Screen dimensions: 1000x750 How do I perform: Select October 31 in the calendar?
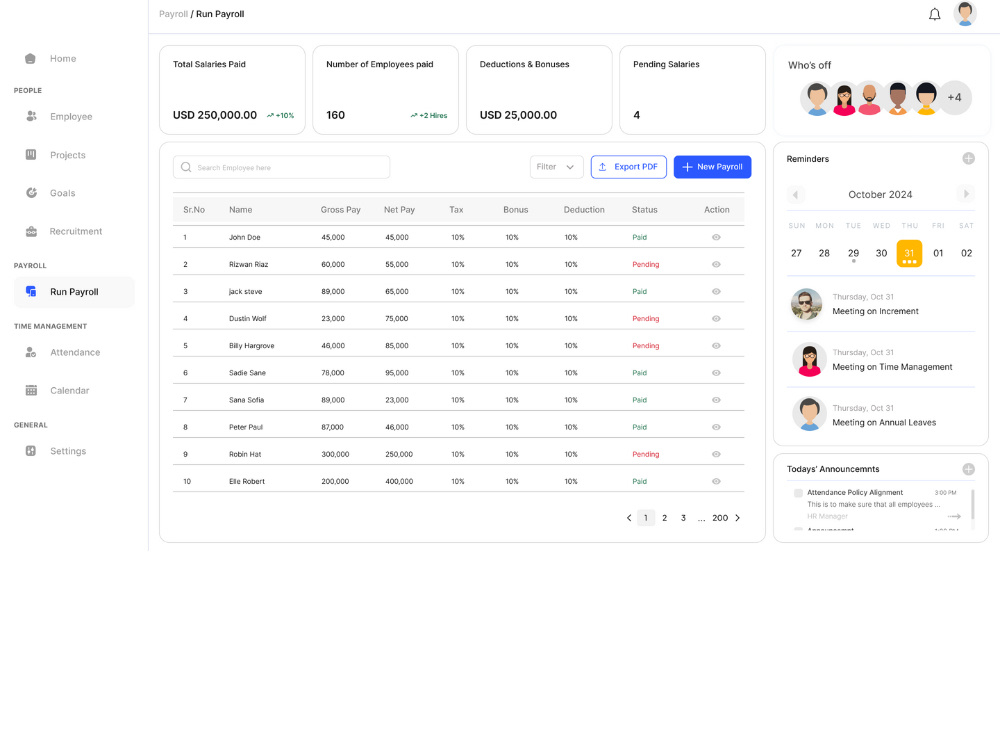(x=909, y=253)
